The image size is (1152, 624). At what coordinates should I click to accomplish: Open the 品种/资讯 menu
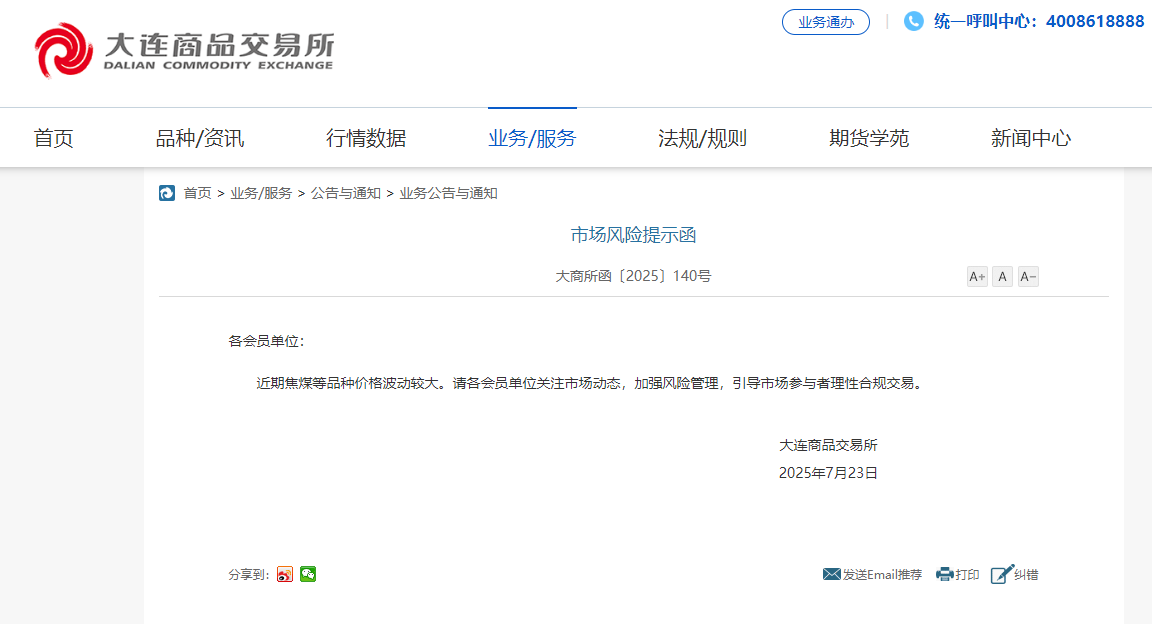coord(200,138)
